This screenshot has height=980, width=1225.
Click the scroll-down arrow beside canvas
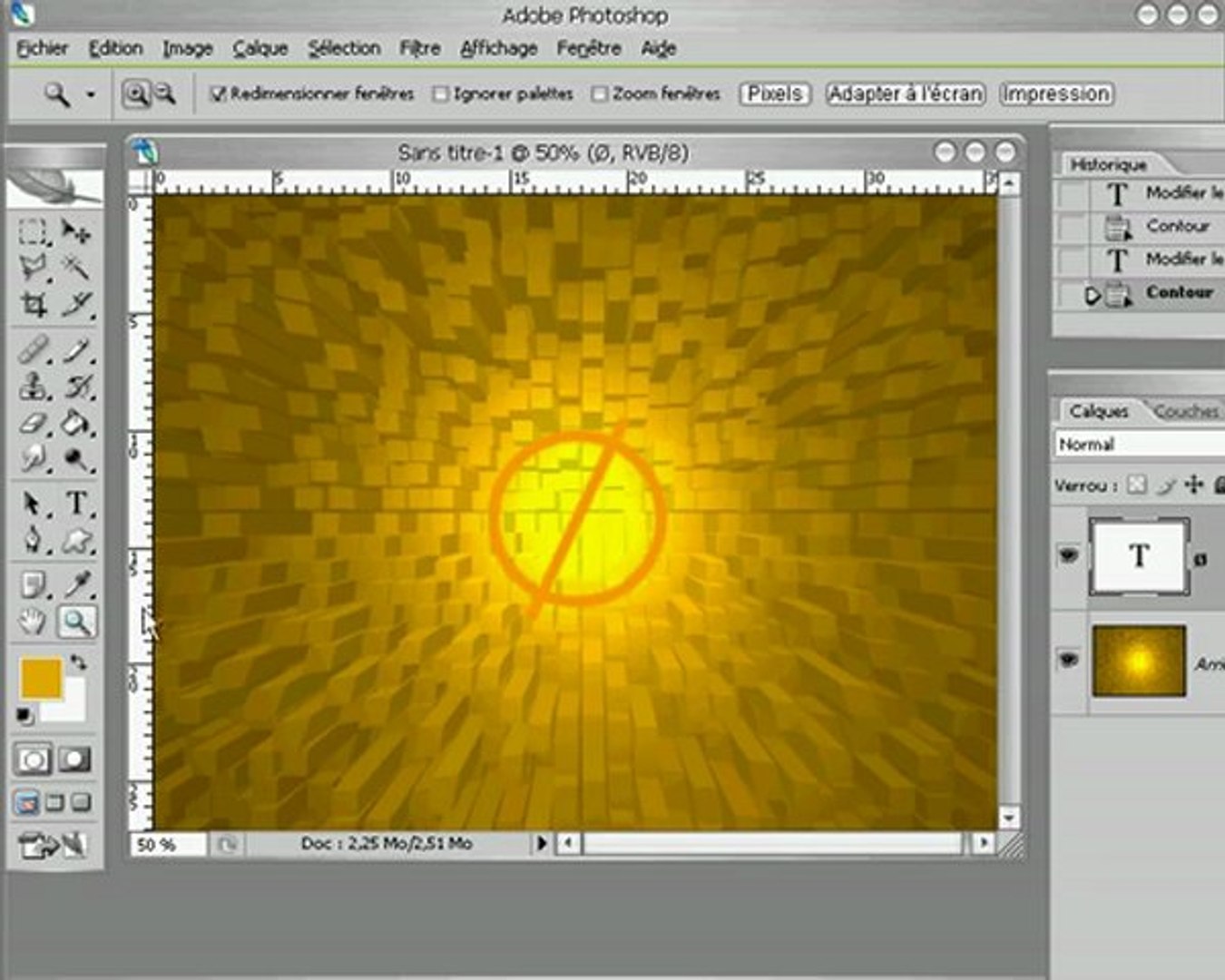[1008, 817]
